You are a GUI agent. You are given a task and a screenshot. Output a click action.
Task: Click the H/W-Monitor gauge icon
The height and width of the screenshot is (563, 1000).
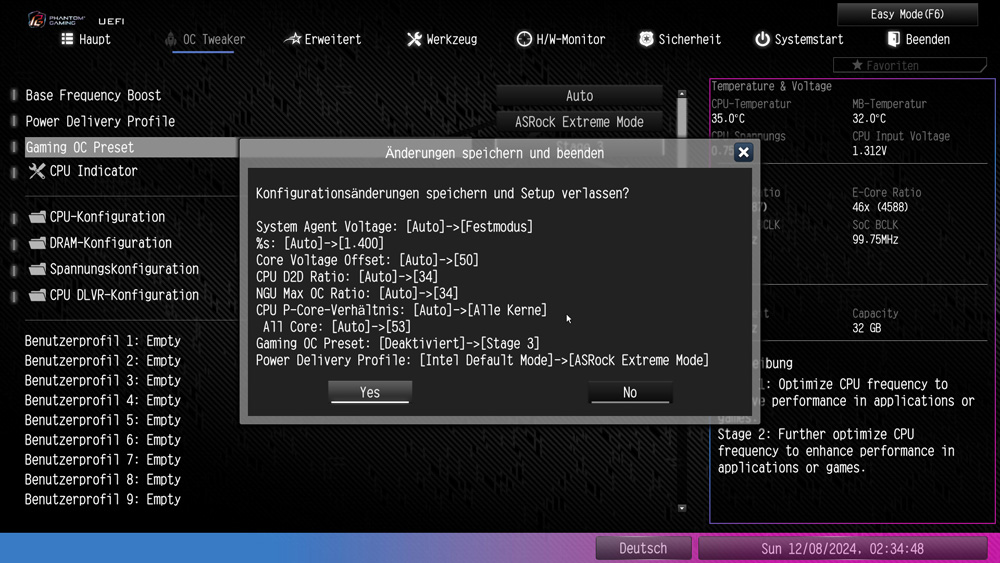coord(524,39)
